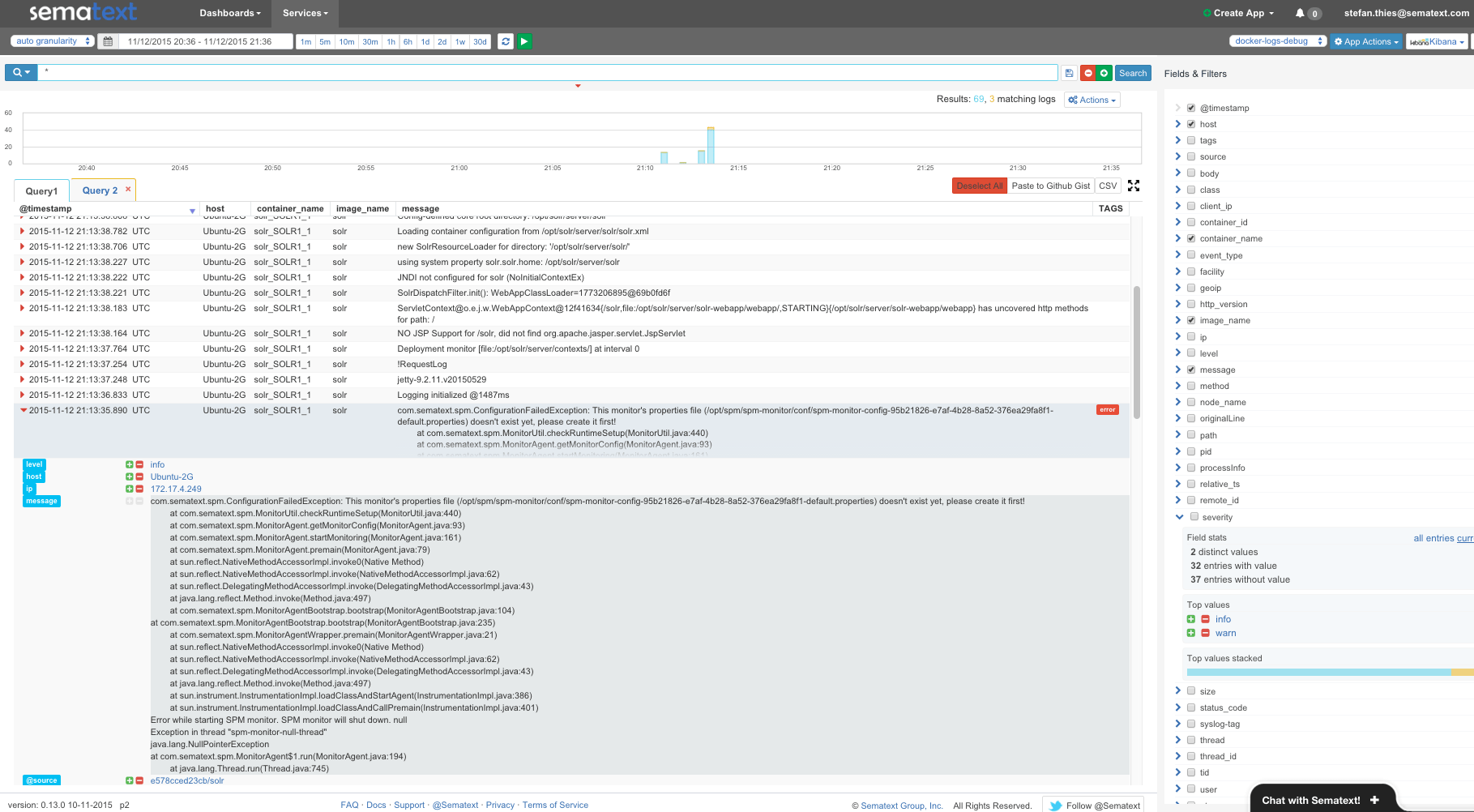Click Paste to Github Gist
The image size is (1474, 812).
pos(1051,186)
